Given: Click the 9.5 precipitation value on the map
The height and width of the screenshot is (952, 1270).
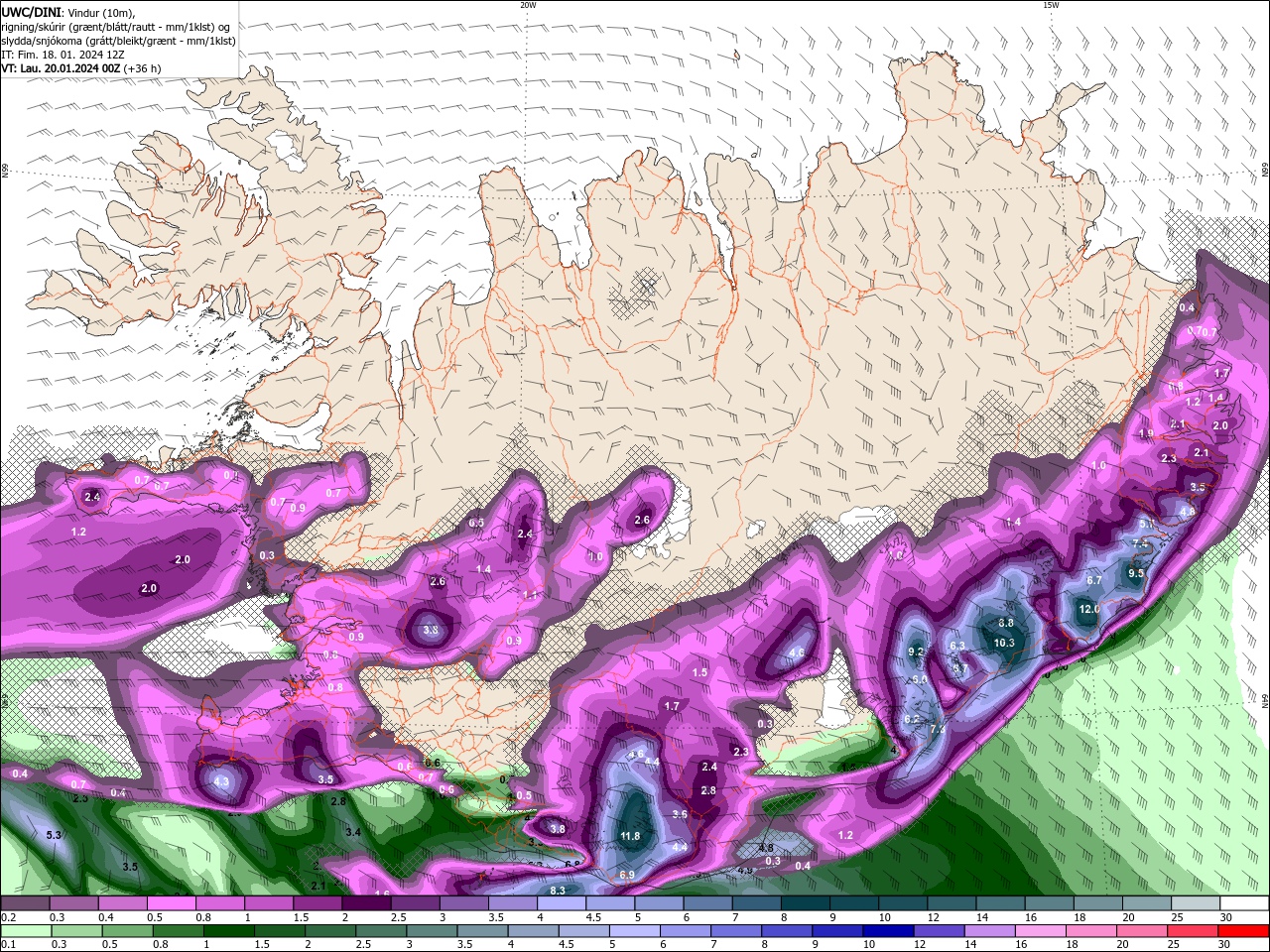Looking at the screenshot, I should 1136,573.
